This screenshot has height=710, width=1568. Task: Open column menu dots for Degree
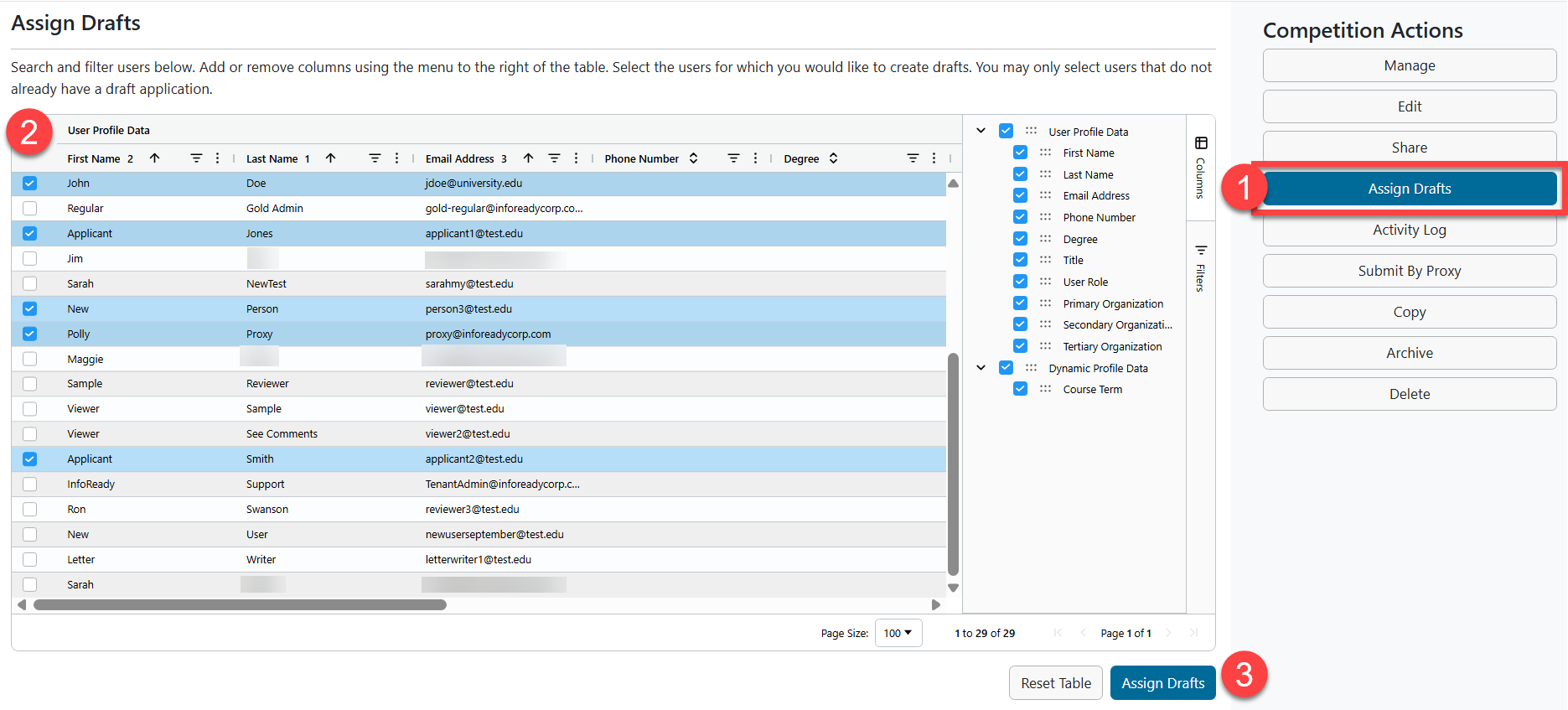[934, 158]
